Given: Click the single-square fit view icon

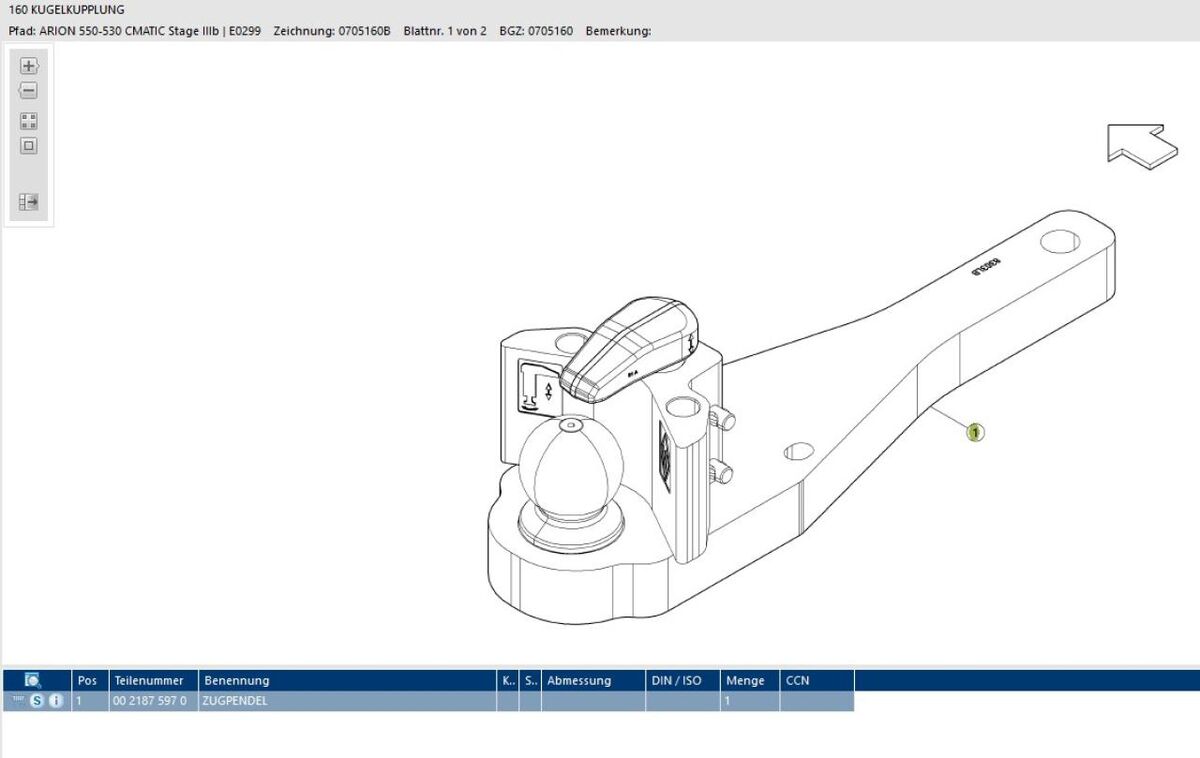Looking at the screenshot, I should [29, 146].
